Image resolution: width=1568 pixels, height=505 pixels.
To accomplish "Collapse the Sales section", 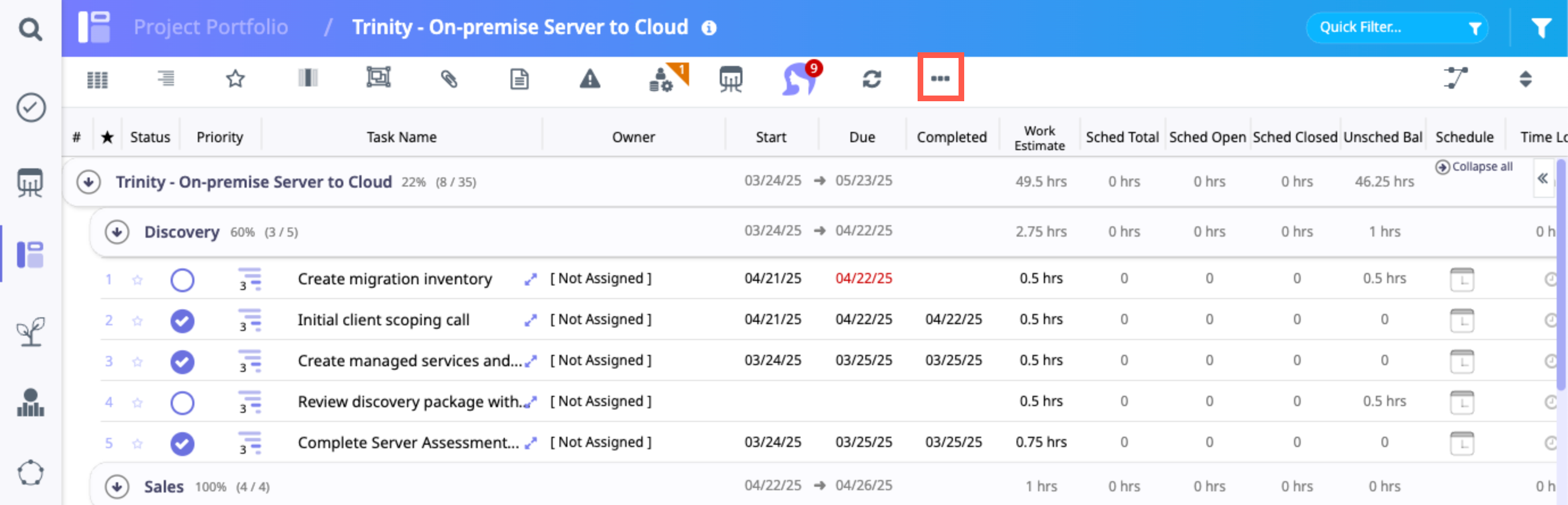I will tap(117, 486).
